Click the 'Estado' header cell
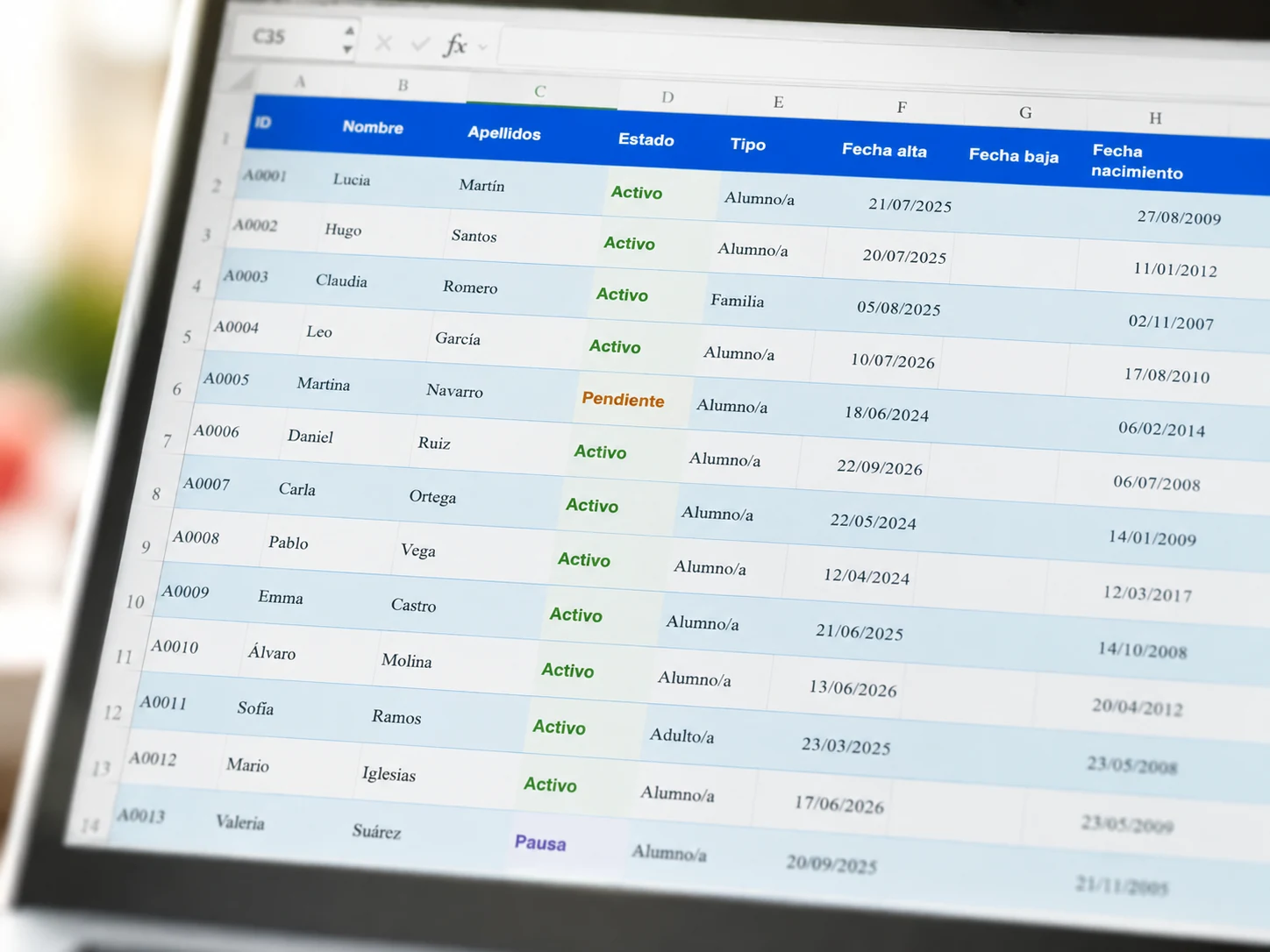Screen dimensions: 1270x952 (646, 139)
